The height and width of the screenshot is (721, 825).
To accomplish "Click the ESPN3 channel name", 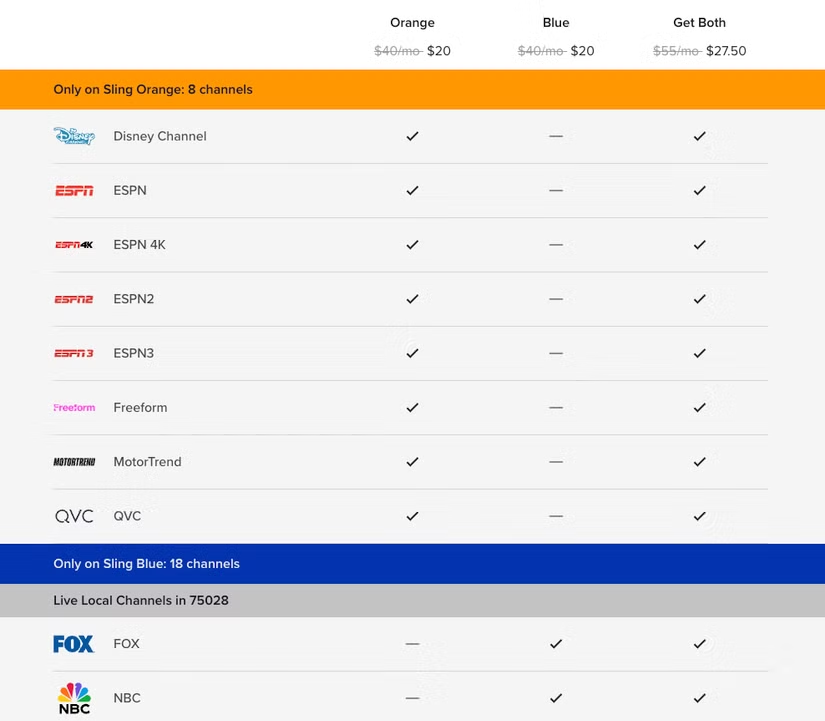I will (134, 353).
